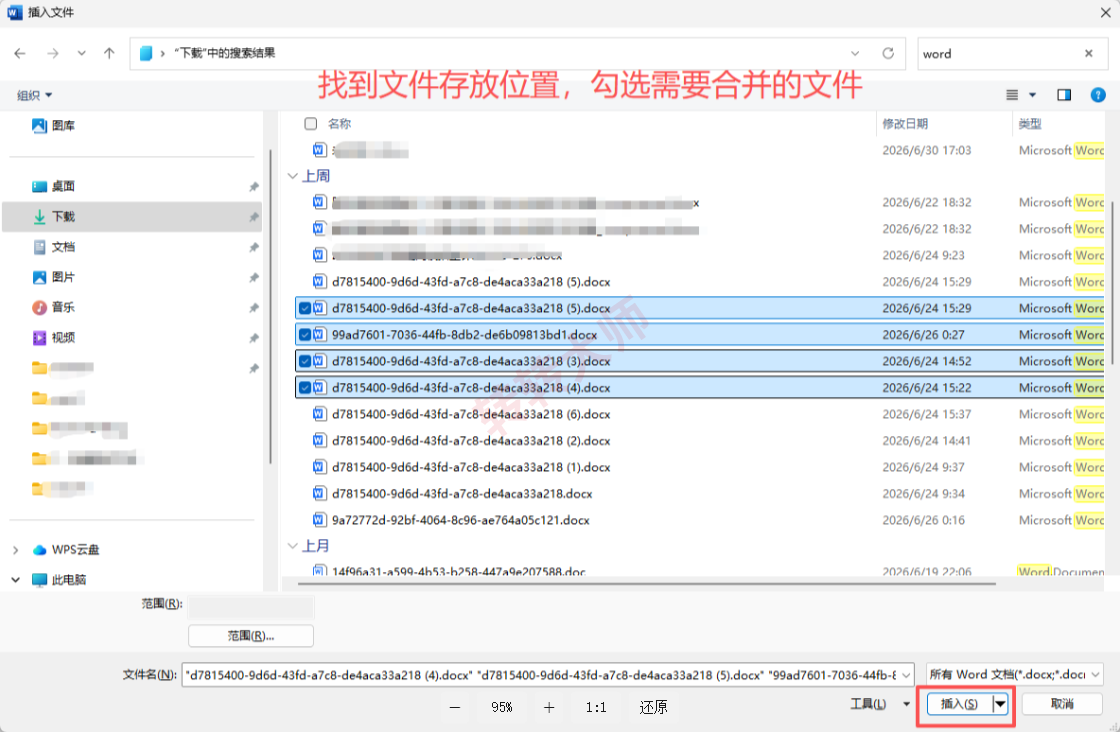Open view options dropdown arrow
The width and height of the screenshot is (1120, 732).
(1032, 95)
